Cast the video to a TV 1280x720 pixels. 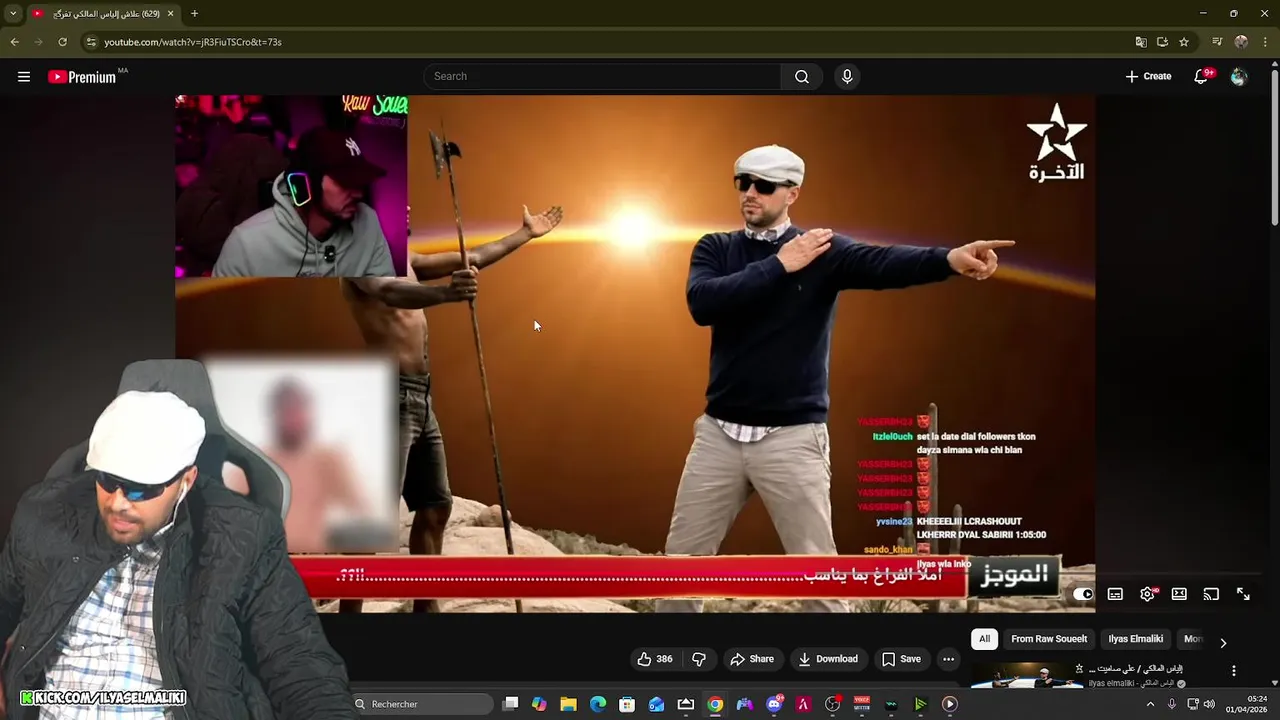pyautogui.click(x=1211, y=594)
